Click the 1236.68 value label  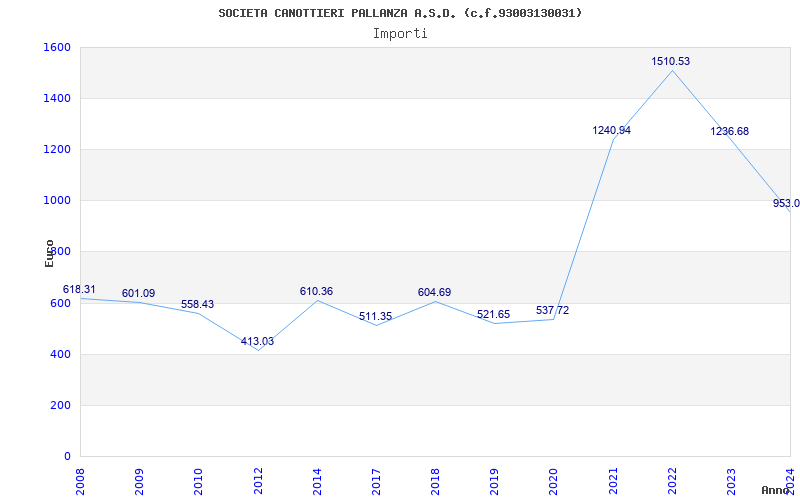tap(729, 131)
